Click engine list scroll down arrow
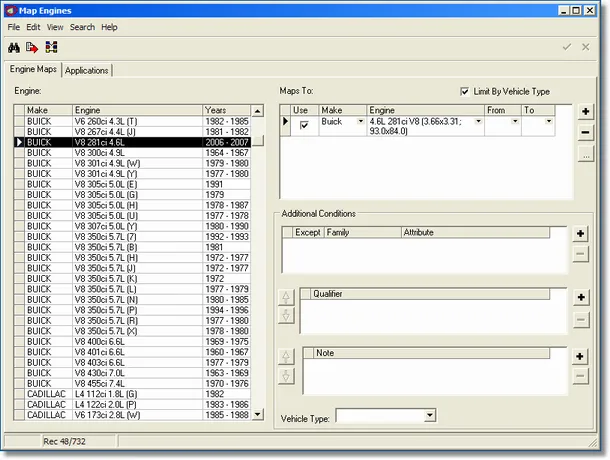 [258, 414]
